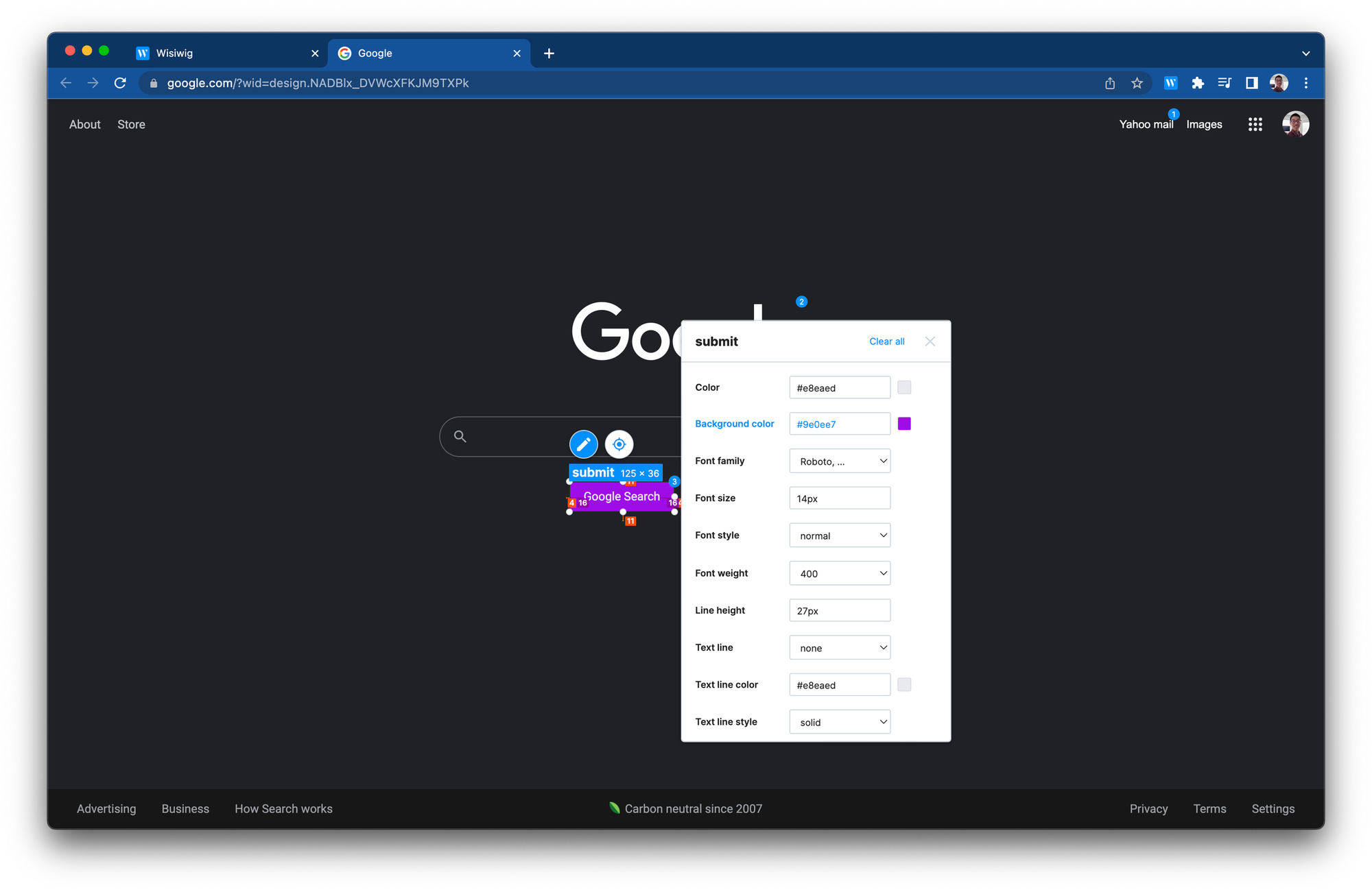Screen dimensions: 1372x892
Task: Open the Font style dropdown
Action: pos(840,535)
